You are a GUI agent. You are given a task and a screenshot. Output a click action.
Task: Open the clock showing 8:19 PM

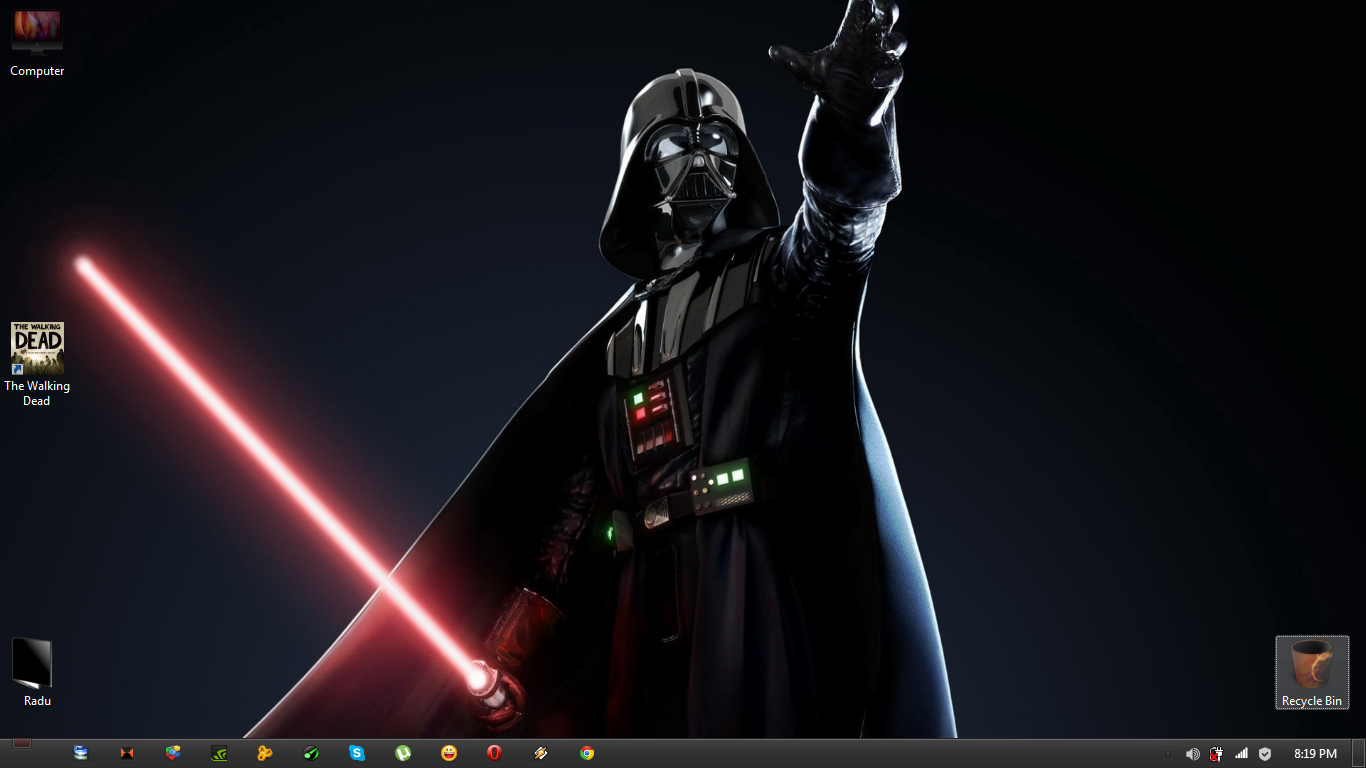pos(1315,754)
